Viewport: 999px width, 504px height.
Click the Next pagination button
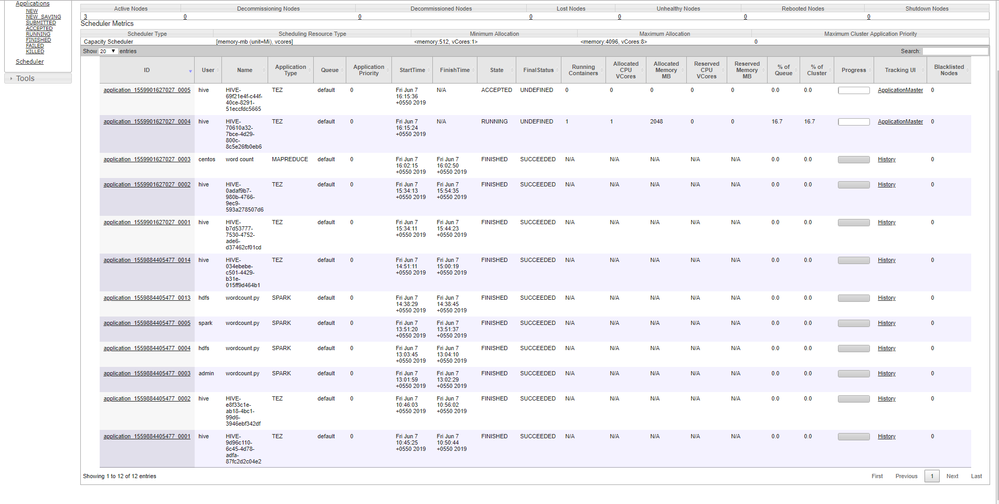tap(952, 476)
